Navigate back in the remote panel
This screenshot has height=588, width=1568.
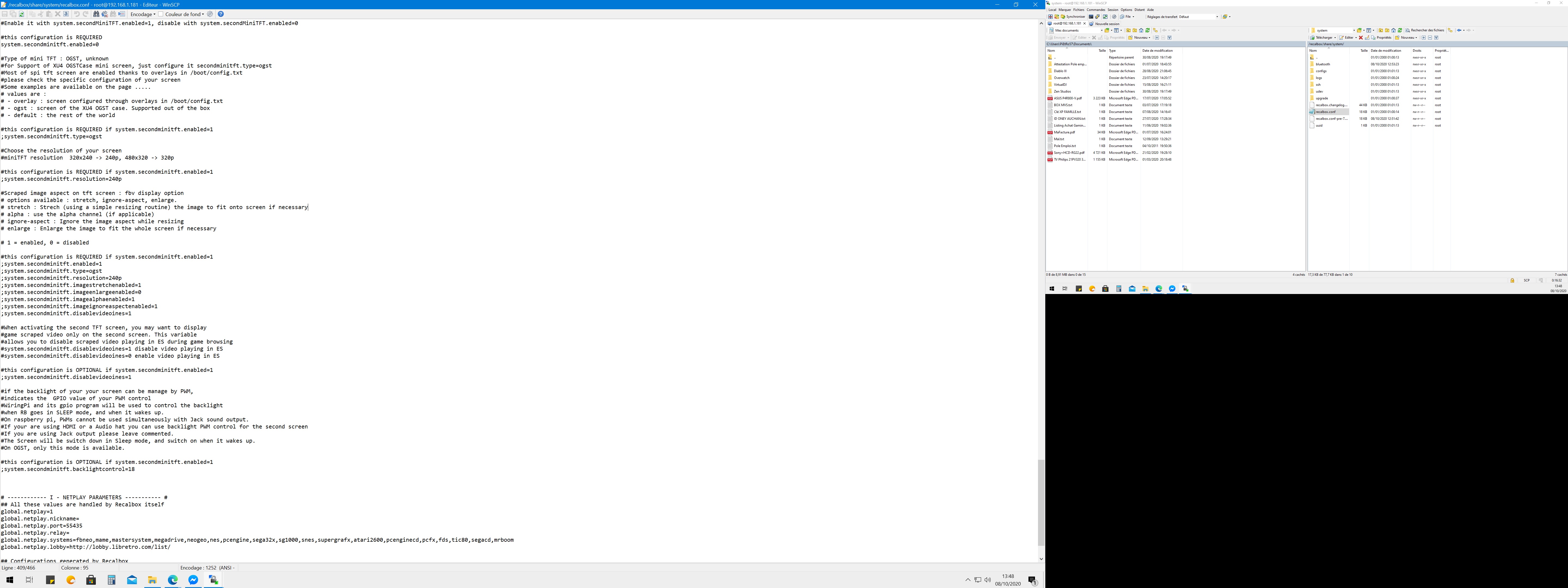[x=1460, y=30]
